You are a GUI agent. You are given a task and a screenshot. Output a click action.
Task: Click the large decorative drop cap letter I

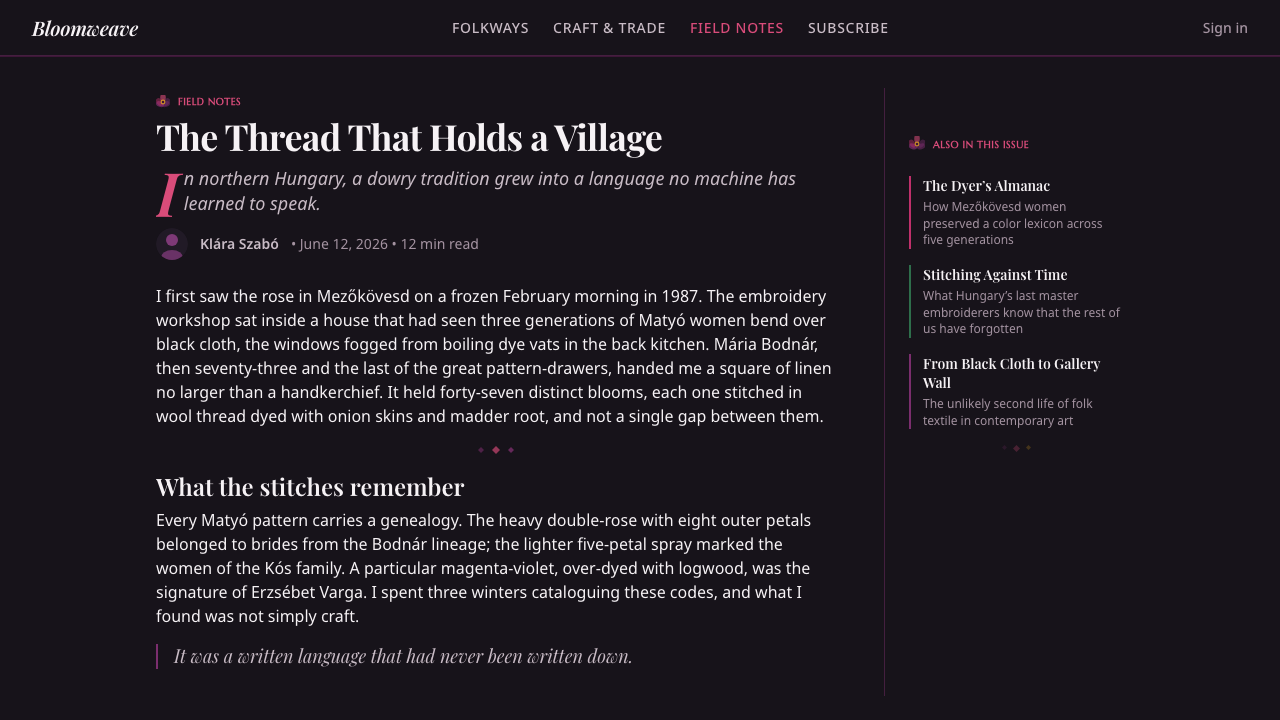click(x=168, y=194)
